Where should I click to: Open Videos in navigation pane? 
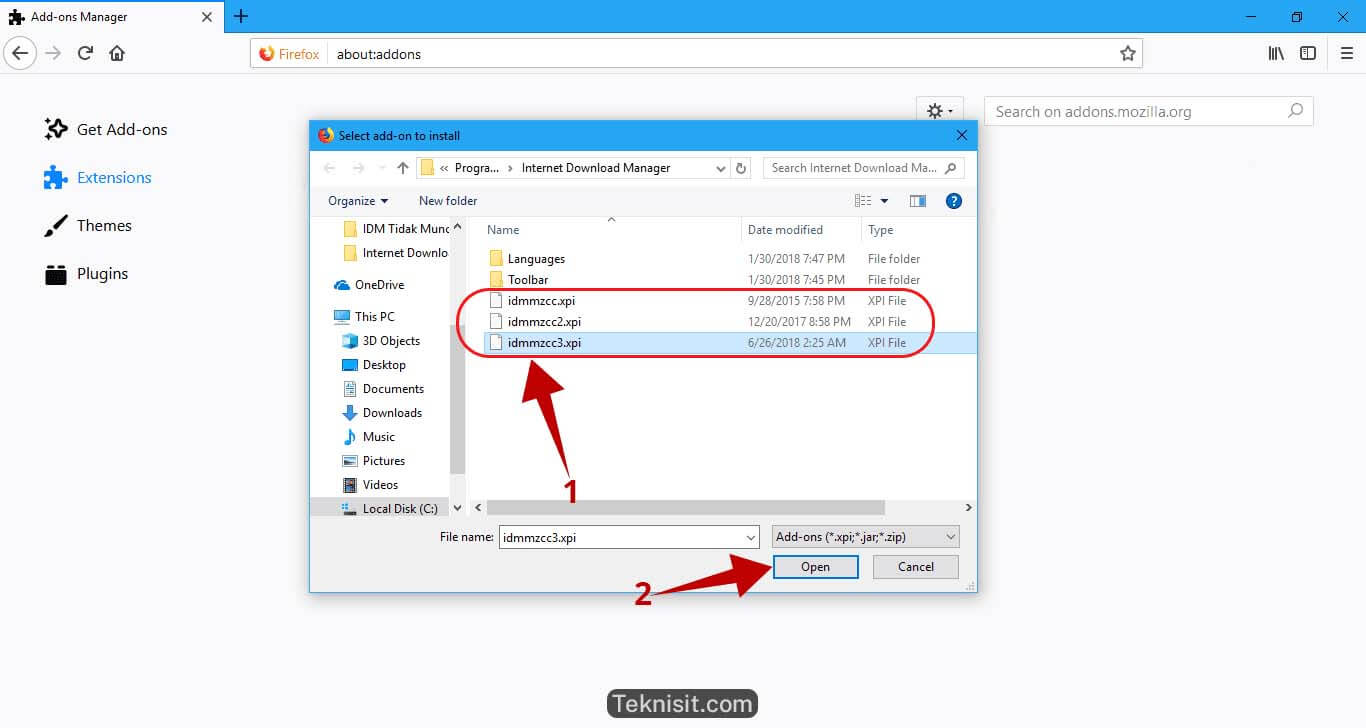(371, 485)
